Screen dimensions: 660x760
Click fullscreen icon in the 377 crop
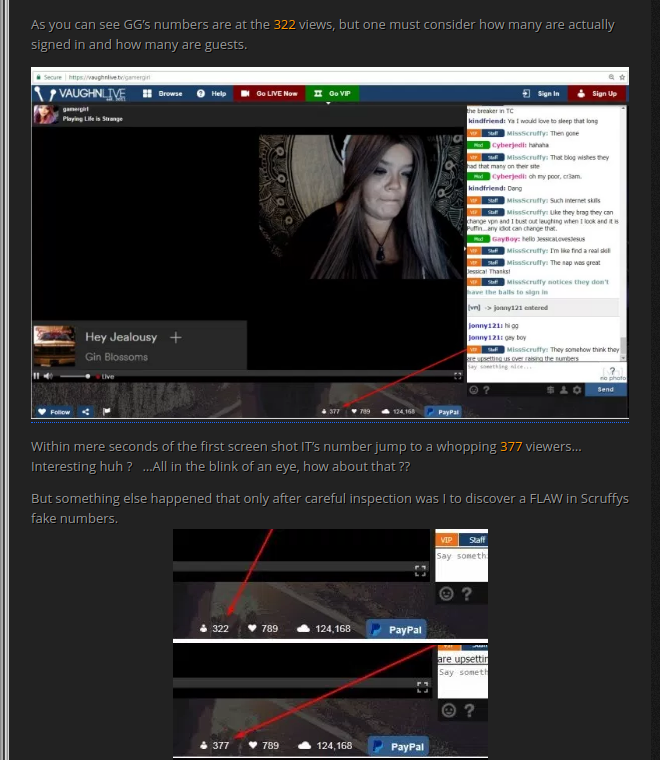tap(423, 687)
